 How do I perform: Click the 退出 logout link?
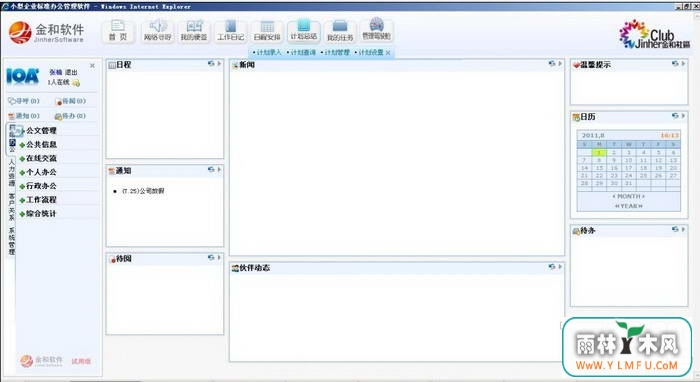coord(71,72)
